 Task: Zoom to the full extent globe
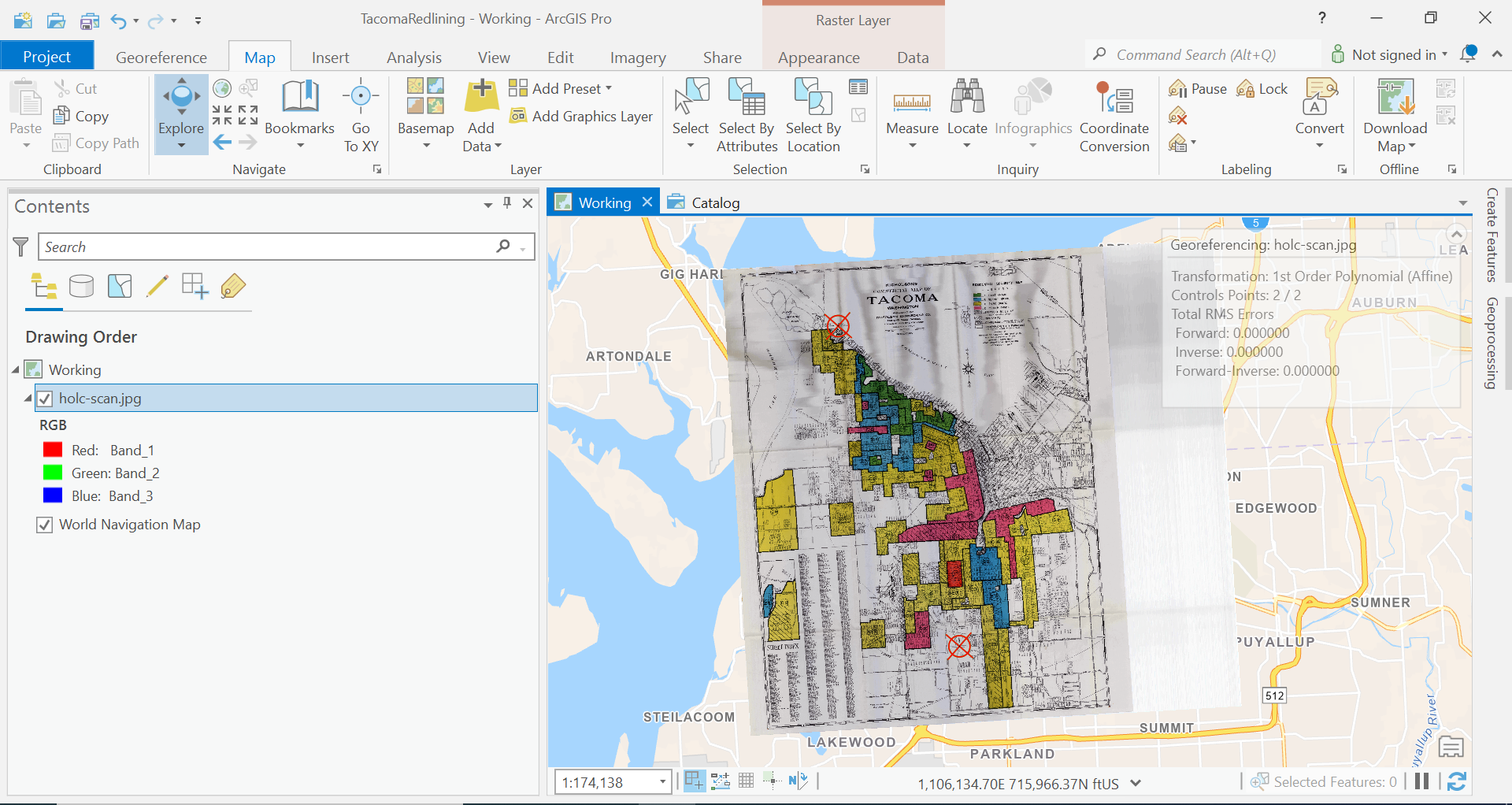[x=222, y=88]
